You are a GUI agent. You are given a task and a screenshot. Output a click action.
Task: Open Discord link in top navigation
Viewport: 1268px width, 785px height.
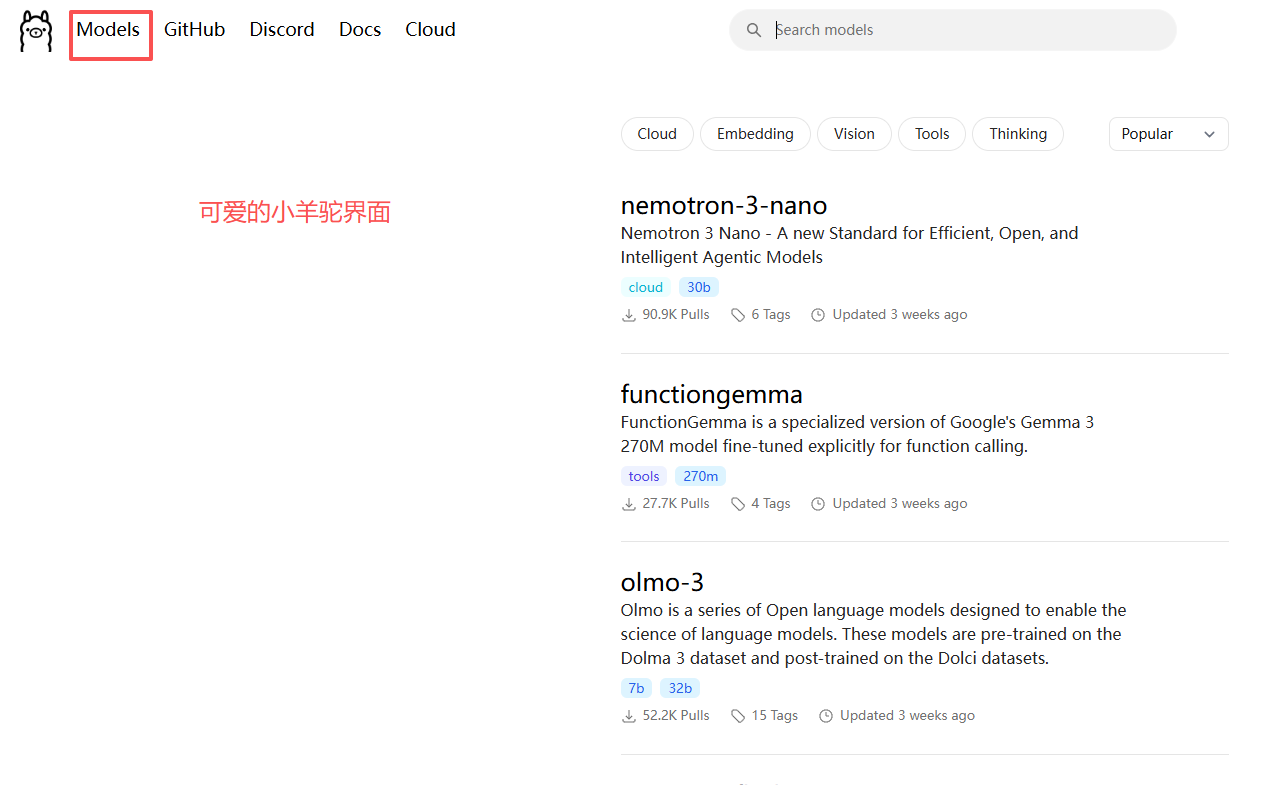(282, 30)
